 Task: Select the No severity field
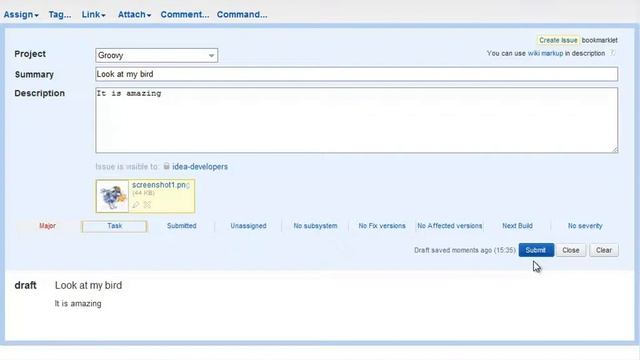point(585,226)
